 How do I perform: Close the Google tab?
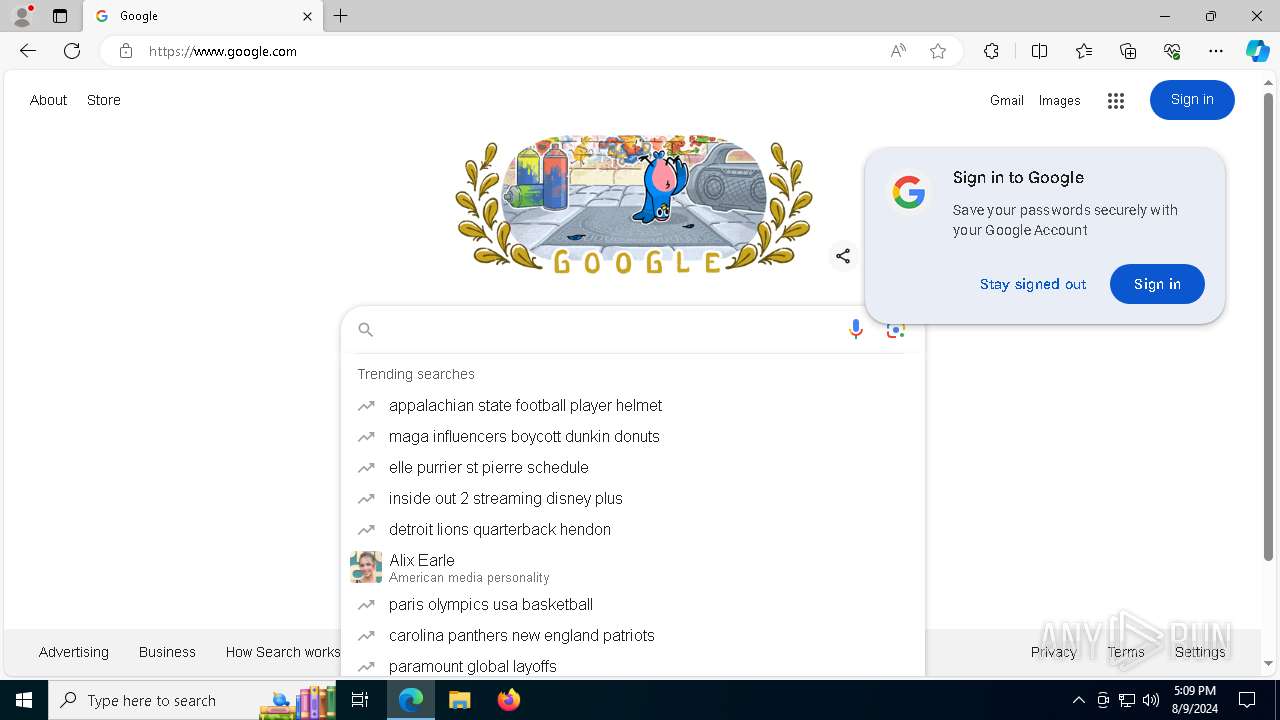click(307, 16)
